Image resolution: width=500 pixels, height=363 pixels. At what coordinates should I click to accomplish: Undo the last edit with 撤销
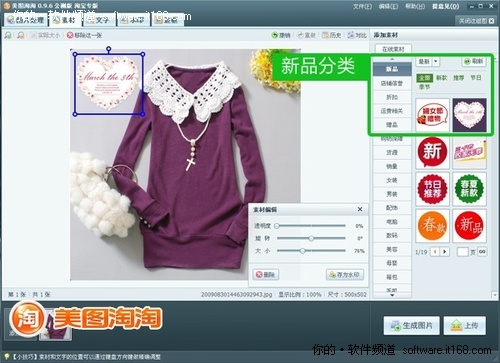click(281, 35)
